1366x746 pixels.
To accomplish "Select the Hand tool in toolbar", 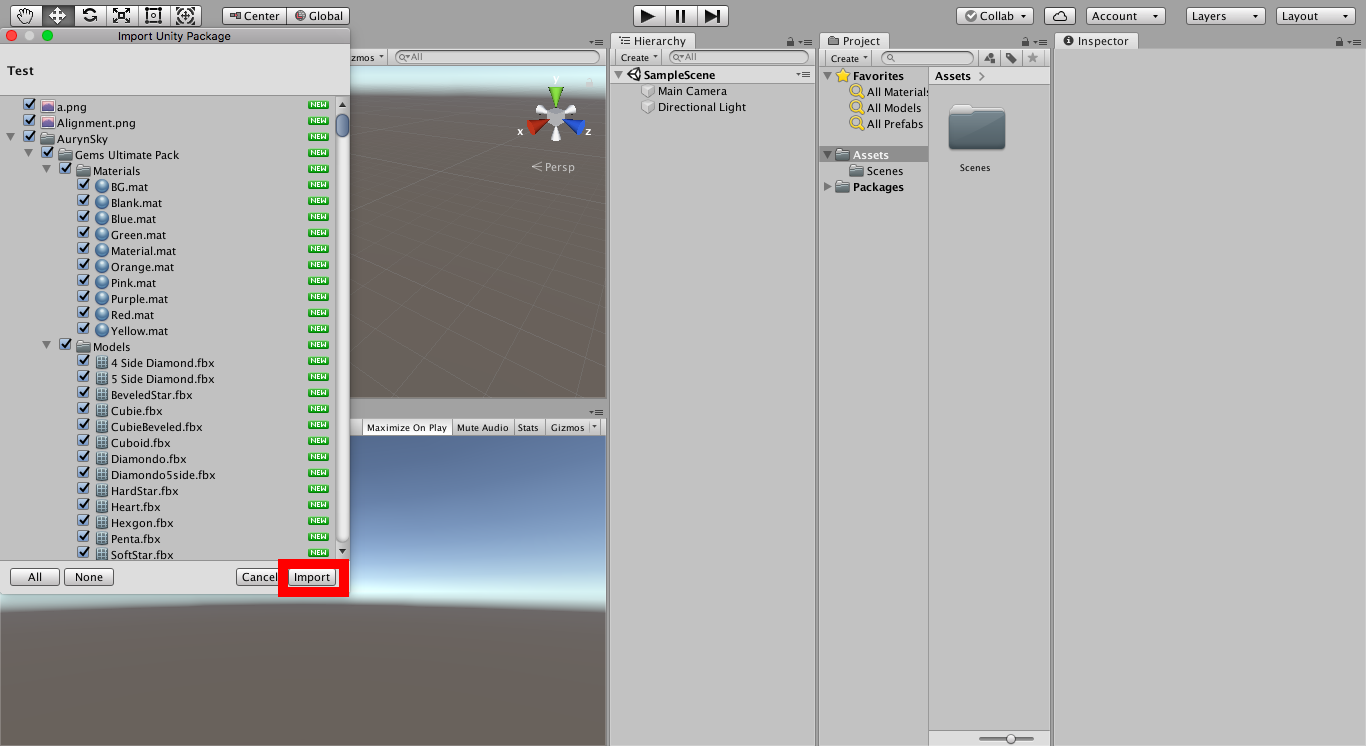I will 26,16.
